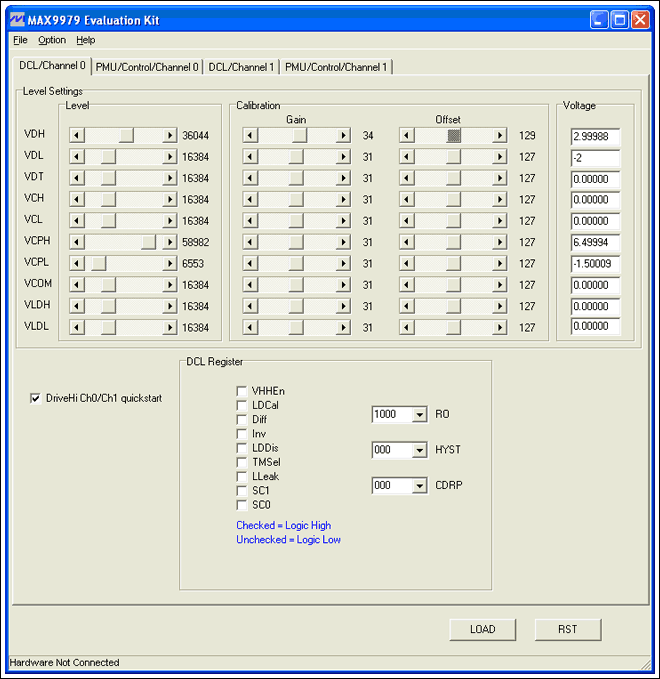Expand the HYST combo box
This screenshot has width=660, height=679.
pyautogui.click(x=419, y=451)
